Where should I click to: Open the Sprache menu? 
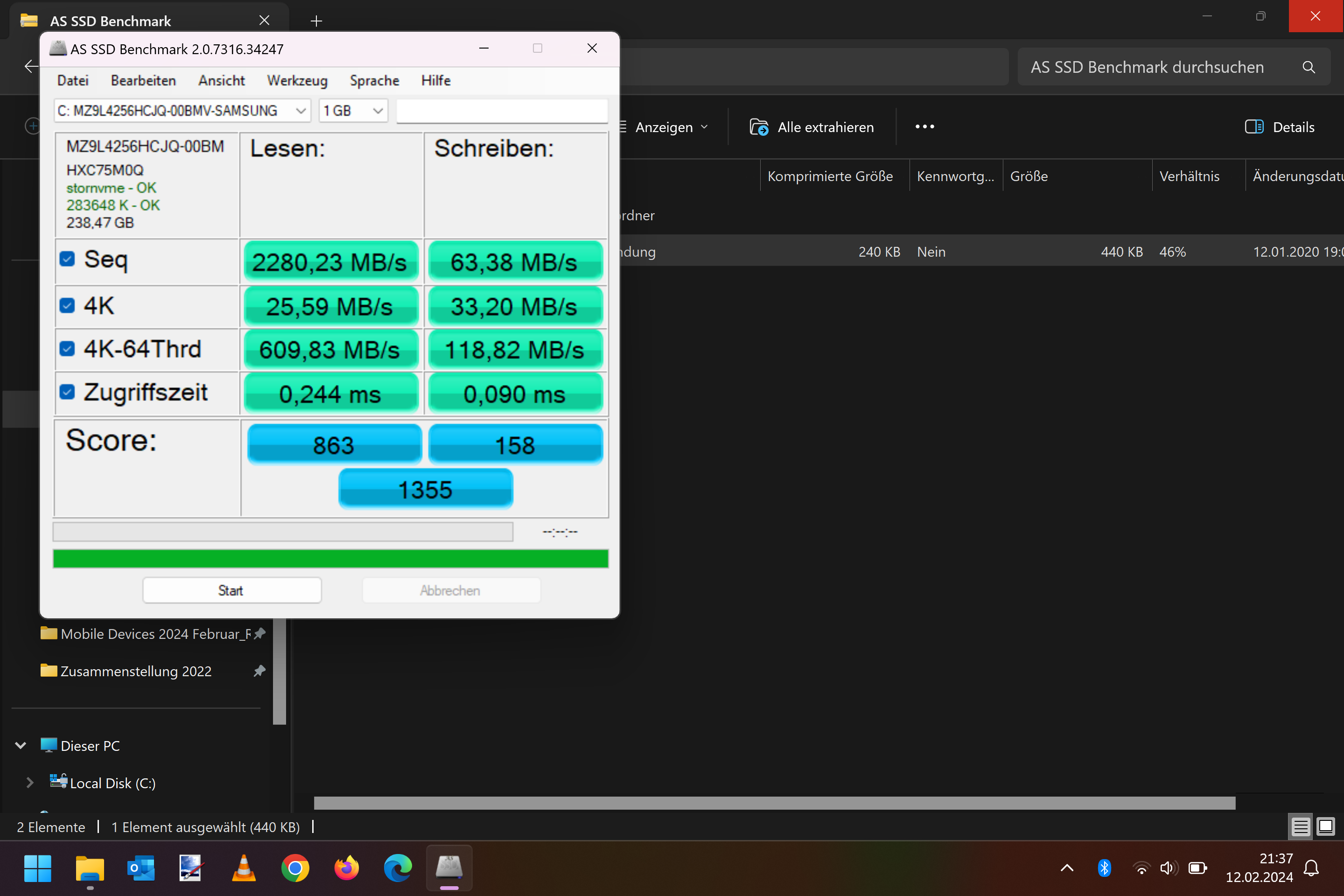point(374,81)
